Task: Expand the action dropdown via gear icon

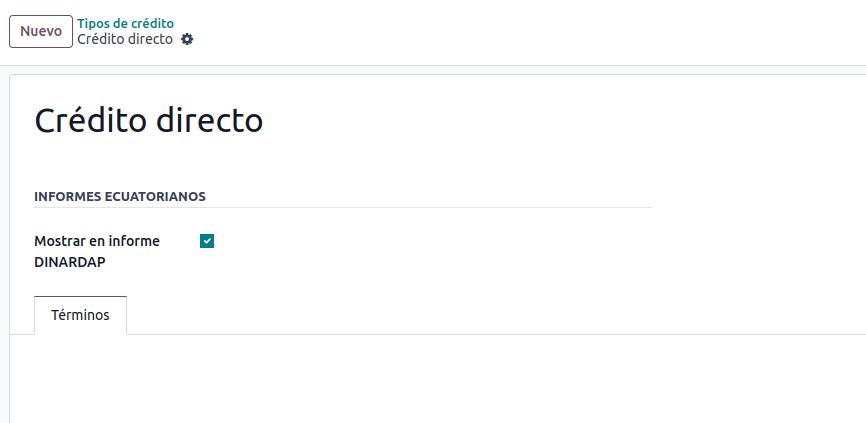Action: tap(187, 39)
